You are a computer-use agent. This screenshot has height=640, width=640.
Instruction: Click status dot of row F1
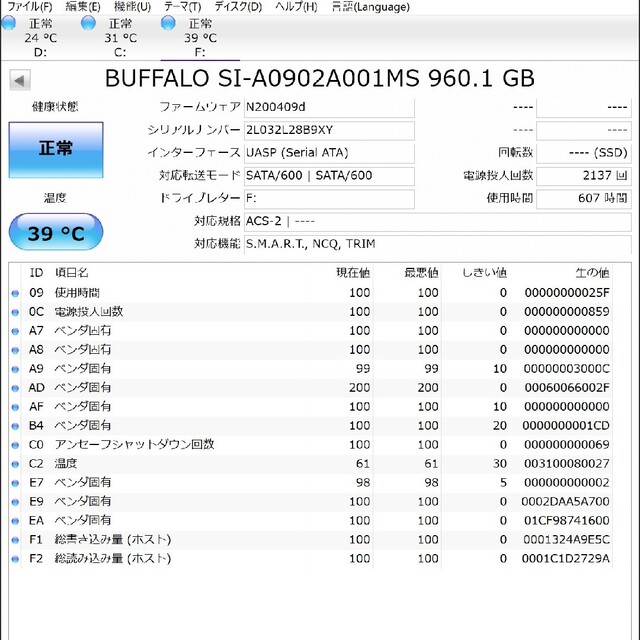15,540
